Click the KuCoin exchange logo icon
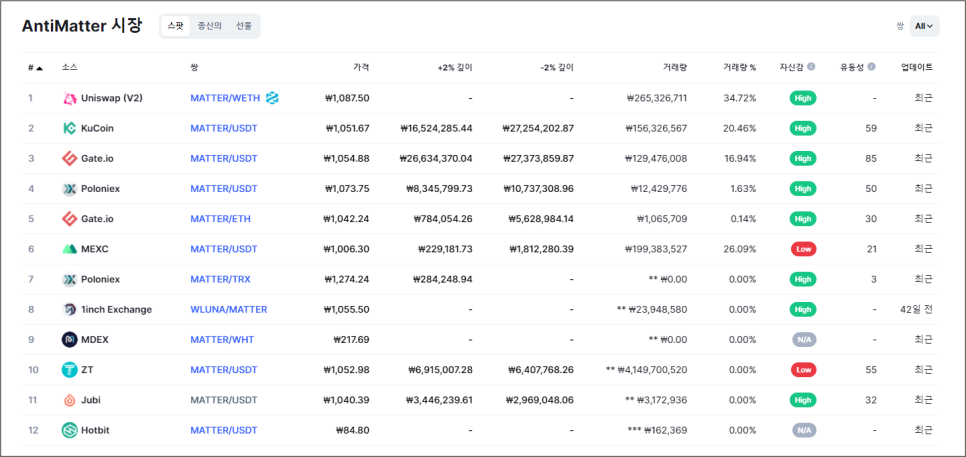Image resolution: width=966 pixels, height=457 pixels. (x=70, y=128)
